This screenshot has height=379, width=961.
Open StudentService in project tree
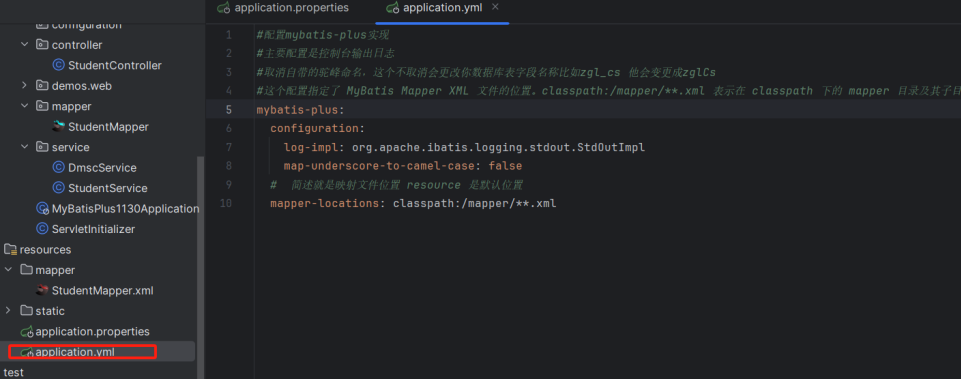point(108,188)
